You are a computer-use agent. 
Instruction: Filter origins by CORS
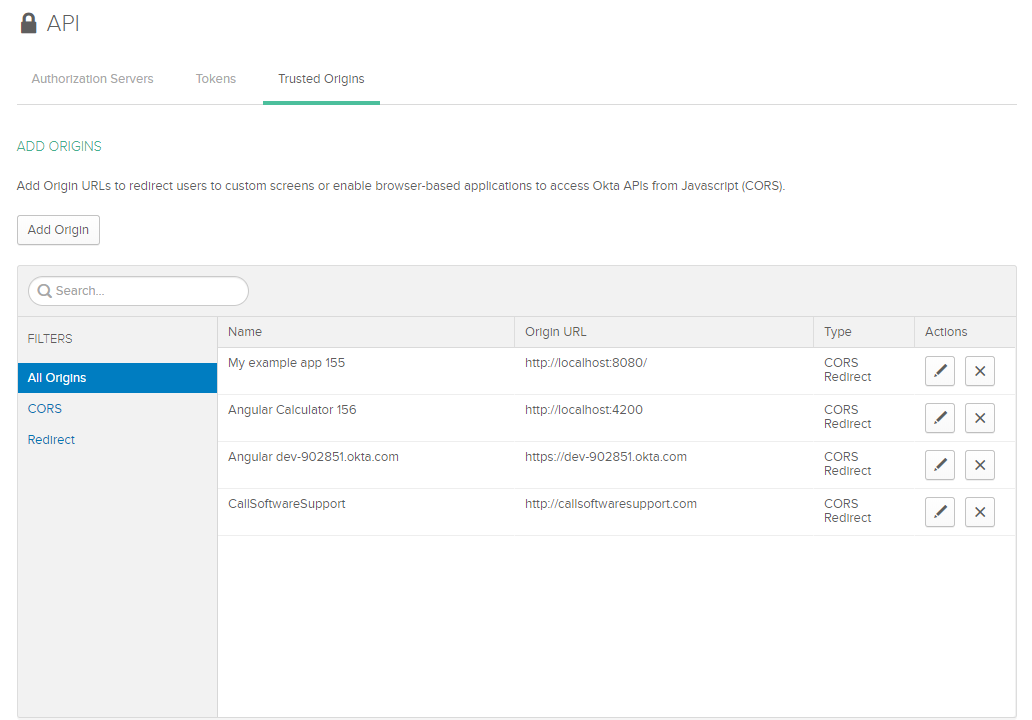(45, 409)
